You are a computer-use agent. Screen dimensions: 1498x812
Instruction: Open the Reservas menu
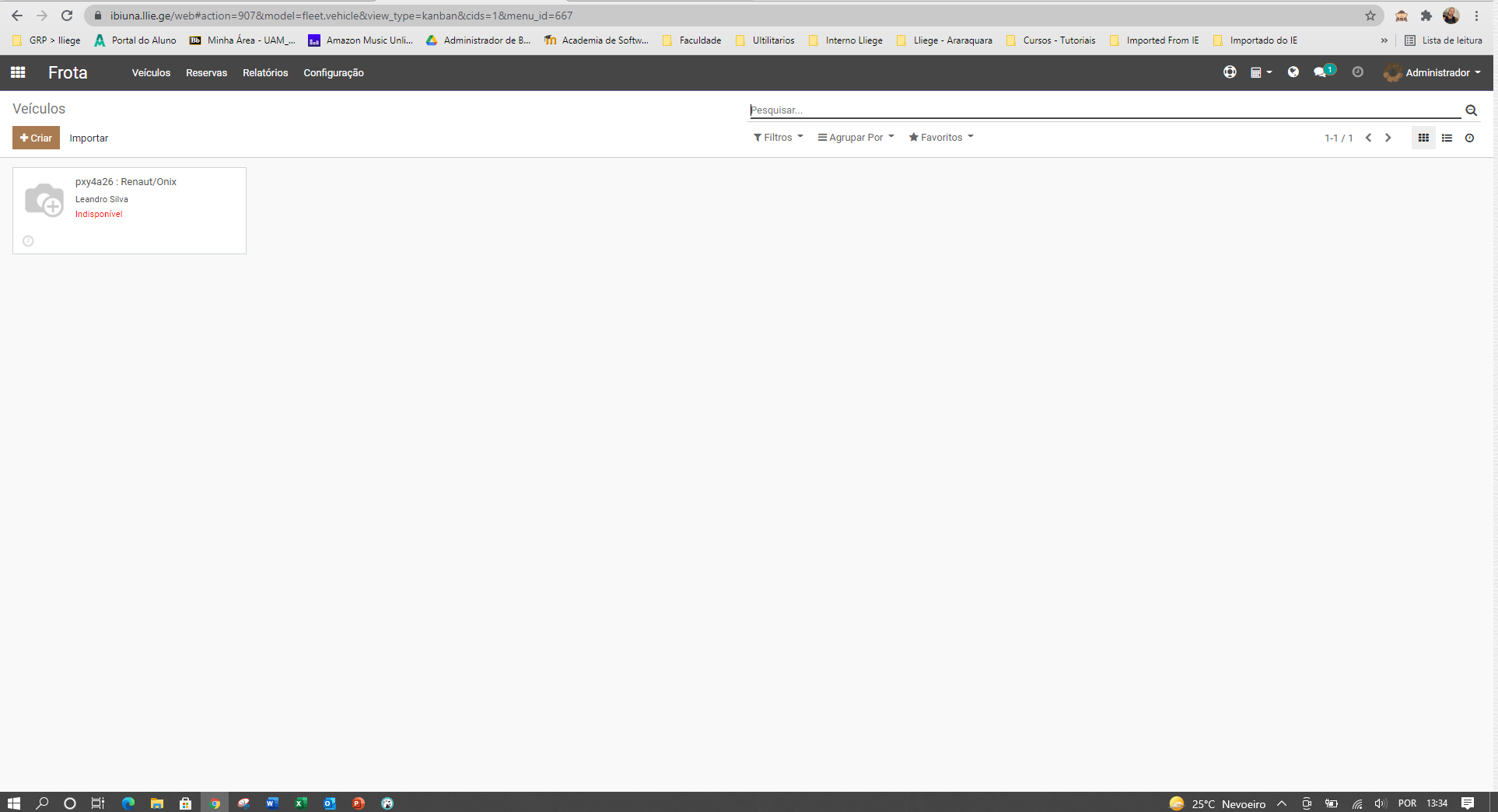pyautogui.click(x=206, y=73)
